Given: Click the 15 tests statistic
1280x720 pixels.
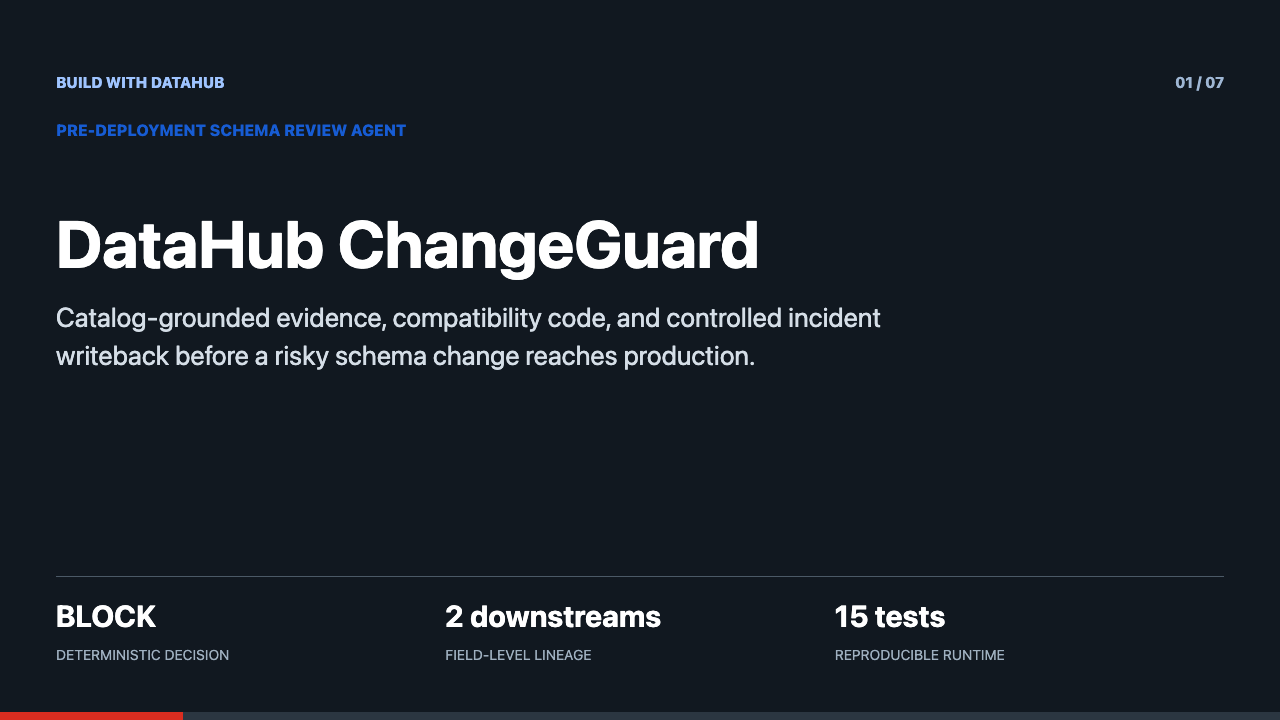Looking at the screenshot, I should (x=890, y=617).
